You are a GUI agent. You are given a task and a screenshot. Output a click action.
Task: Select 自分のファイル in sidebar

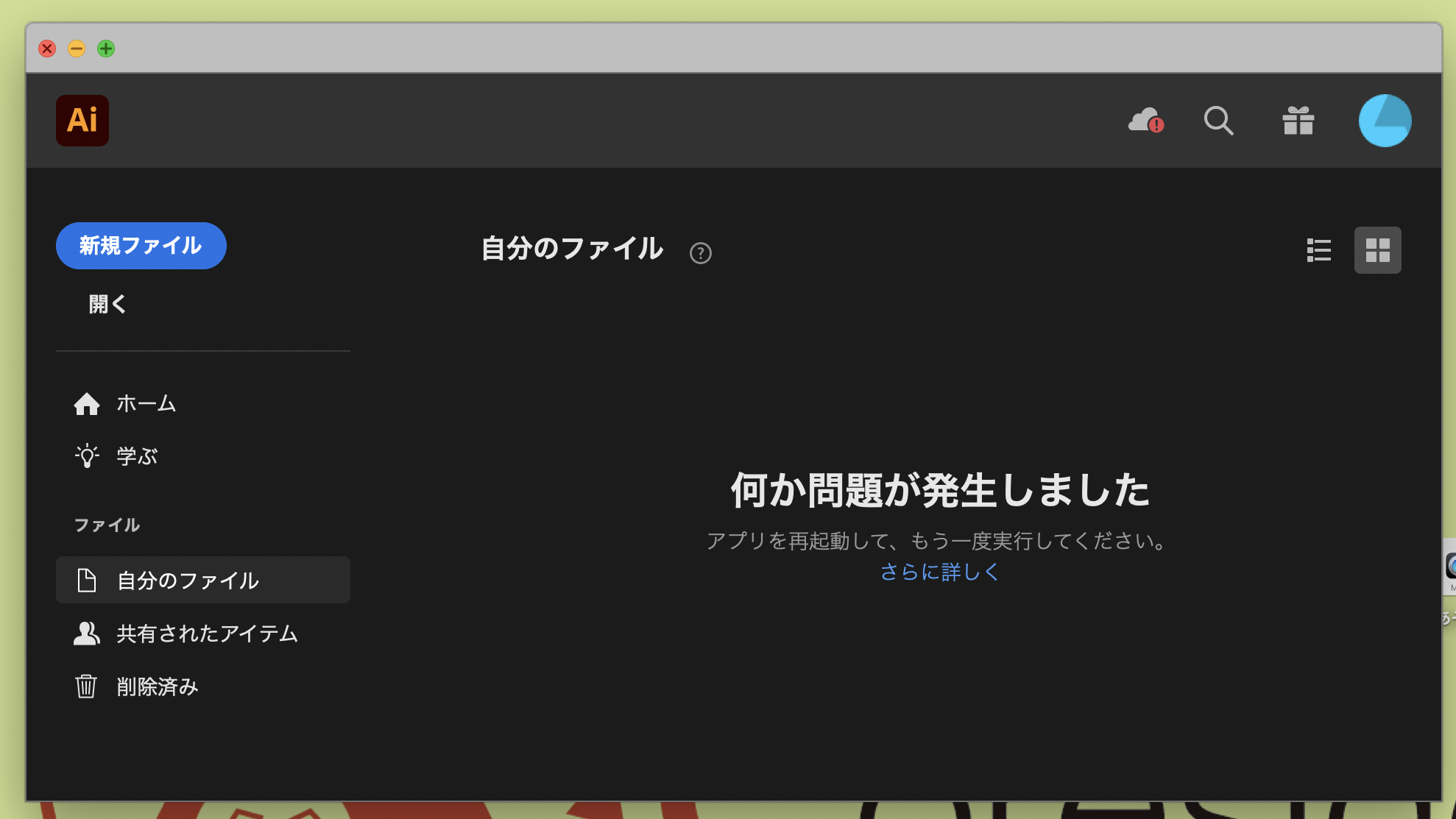click(188, 581)
